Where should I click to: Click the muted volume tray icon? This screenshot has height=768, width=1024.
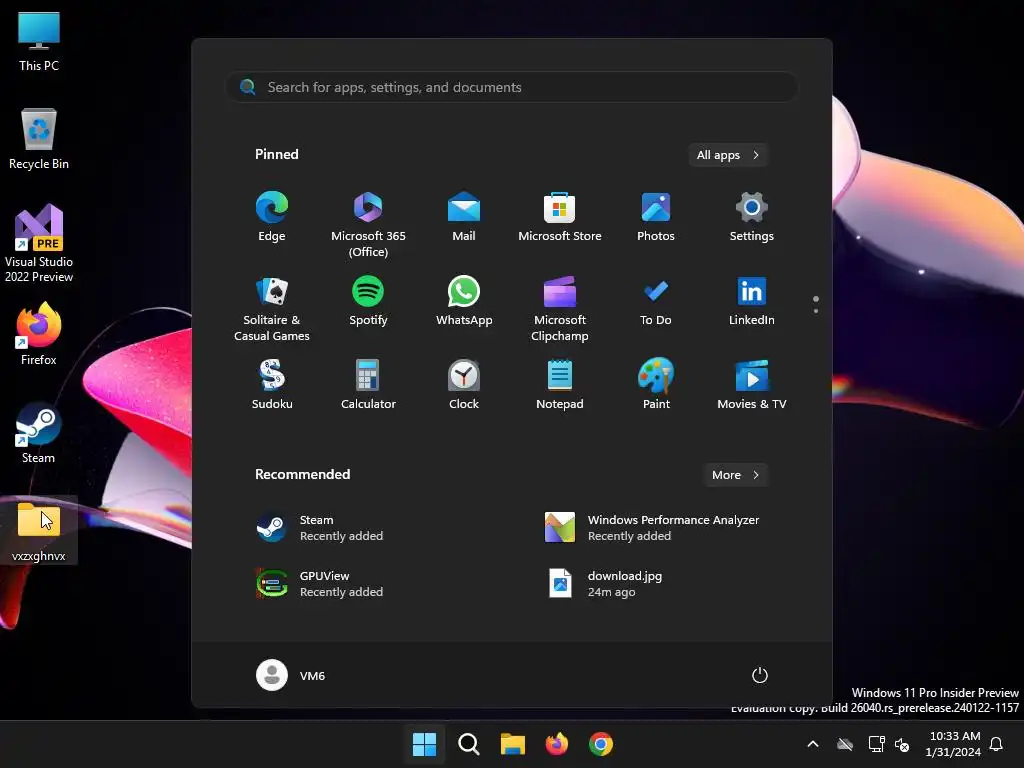pyautogui.click(x=902, y=744)
